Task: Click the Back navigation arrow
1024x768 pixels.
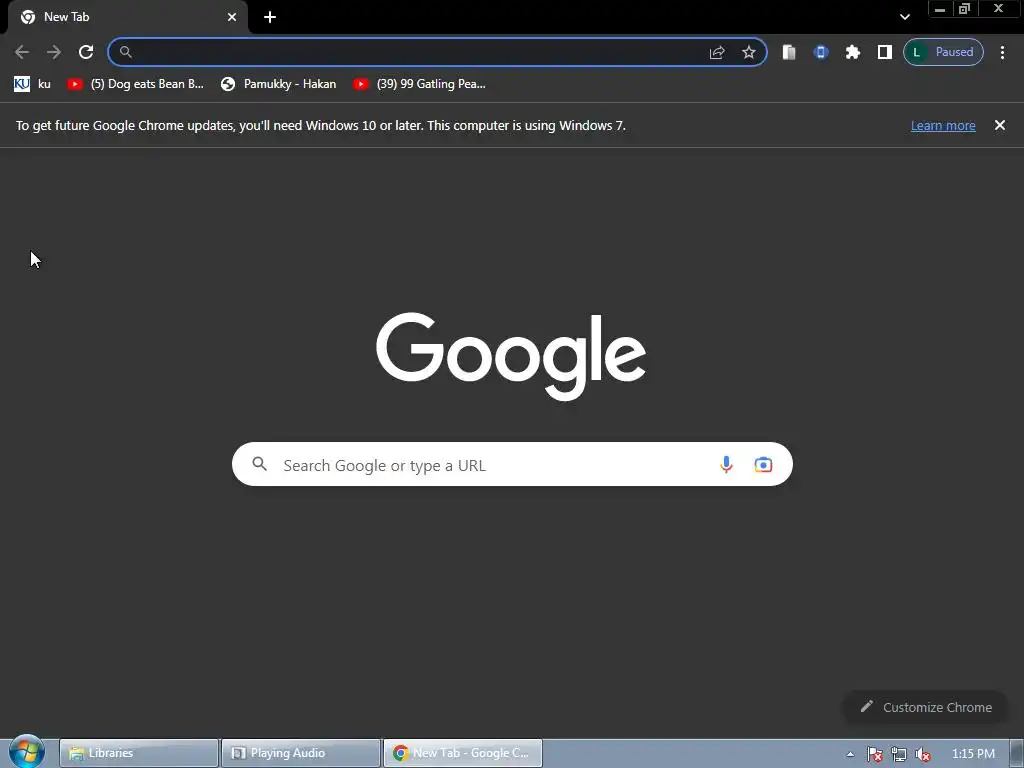Action: 22,52
